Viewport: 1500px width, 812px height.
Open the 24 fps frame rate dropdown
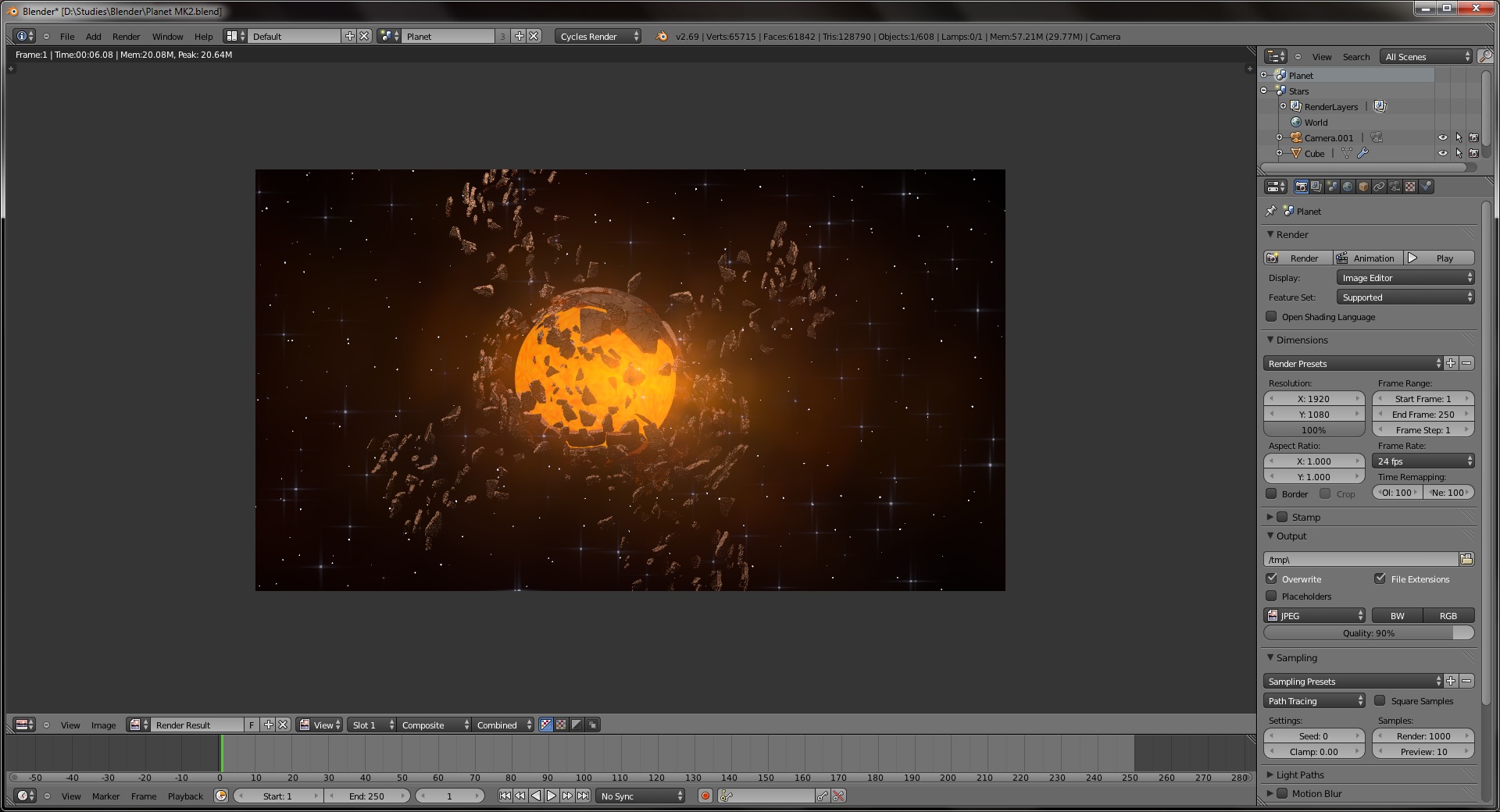tap(1423, 461)
